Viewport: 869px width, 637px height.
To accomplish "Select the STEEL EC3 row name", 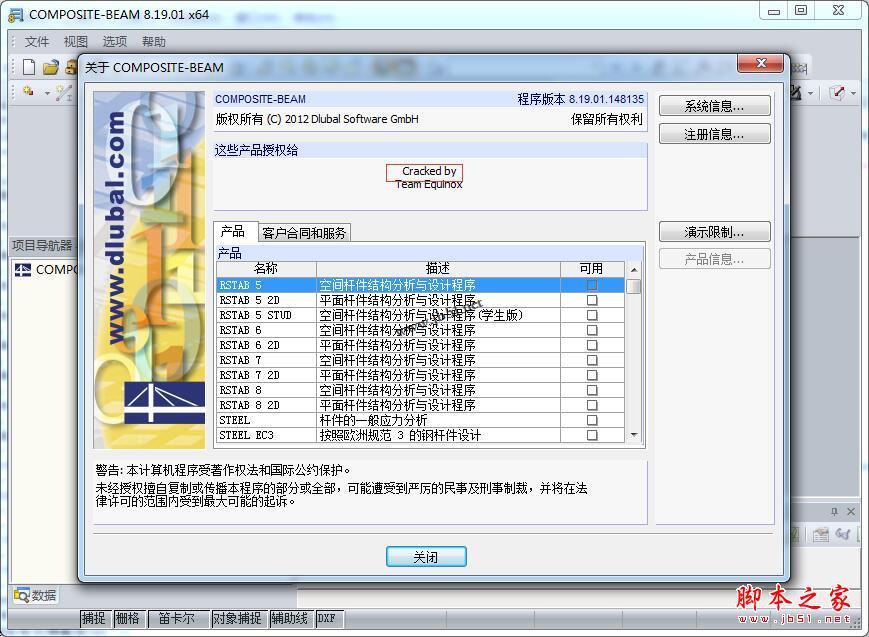I will click(247, 435).
